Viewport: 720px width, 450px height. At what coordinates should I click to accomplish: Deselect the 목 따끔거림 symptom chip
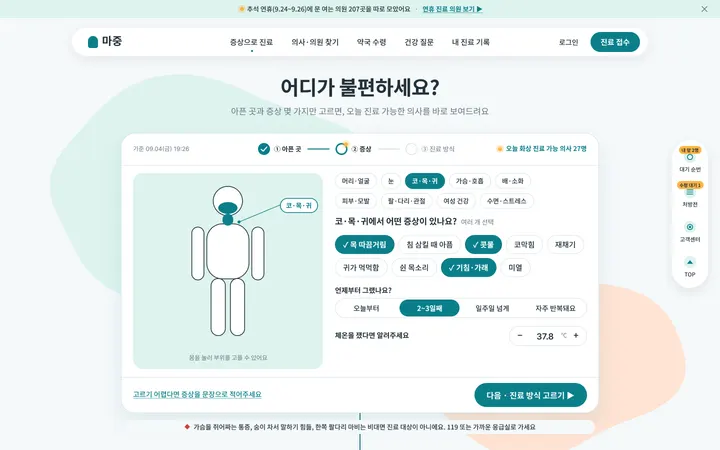click(x=365, y=245)
